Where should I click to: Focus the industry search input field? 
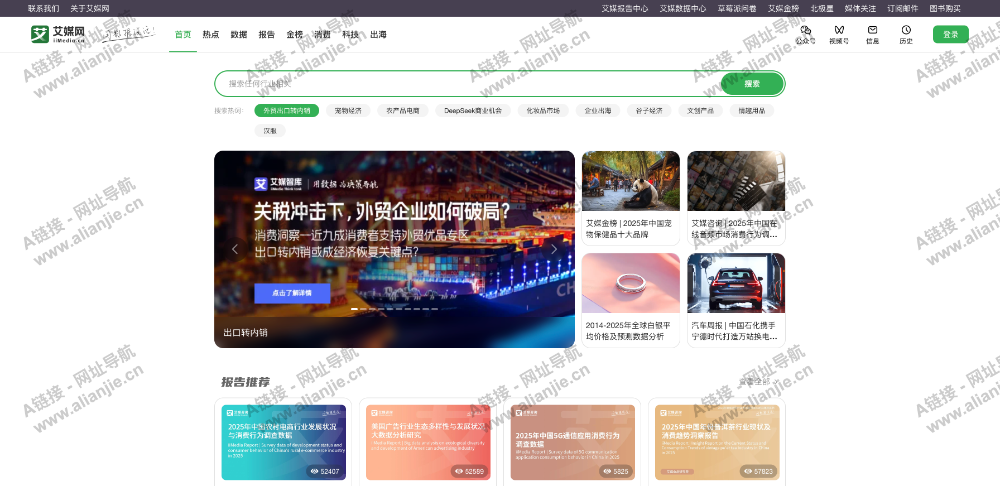point(469,84)
